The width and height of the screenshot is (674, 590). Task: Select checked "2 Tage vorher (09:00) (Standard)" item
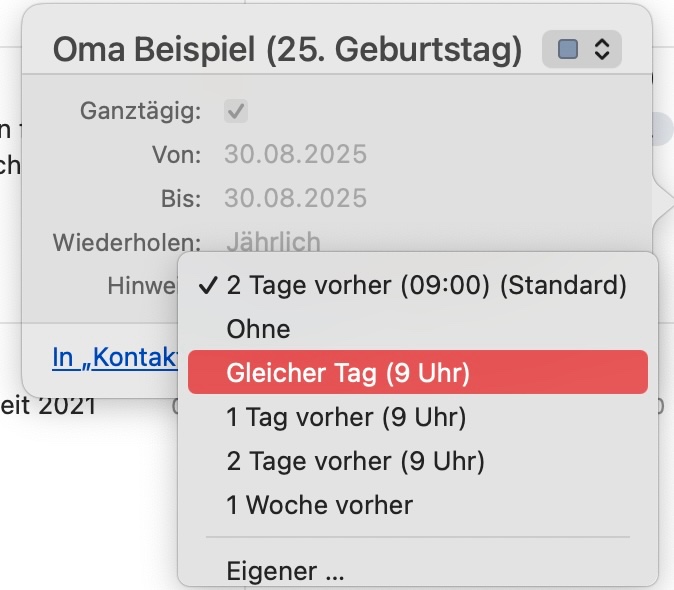[426, 285]
